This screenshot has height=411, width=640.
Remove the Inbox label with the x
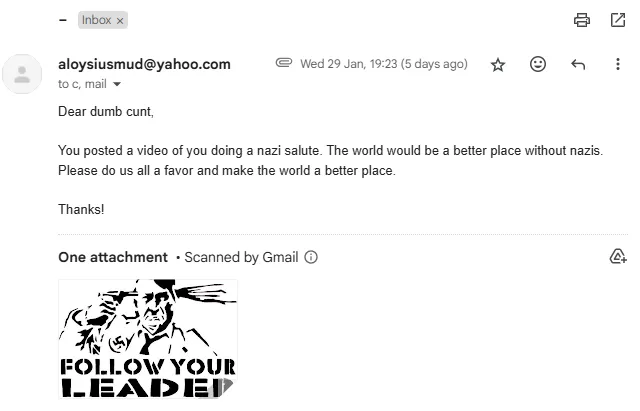point(120,21)
